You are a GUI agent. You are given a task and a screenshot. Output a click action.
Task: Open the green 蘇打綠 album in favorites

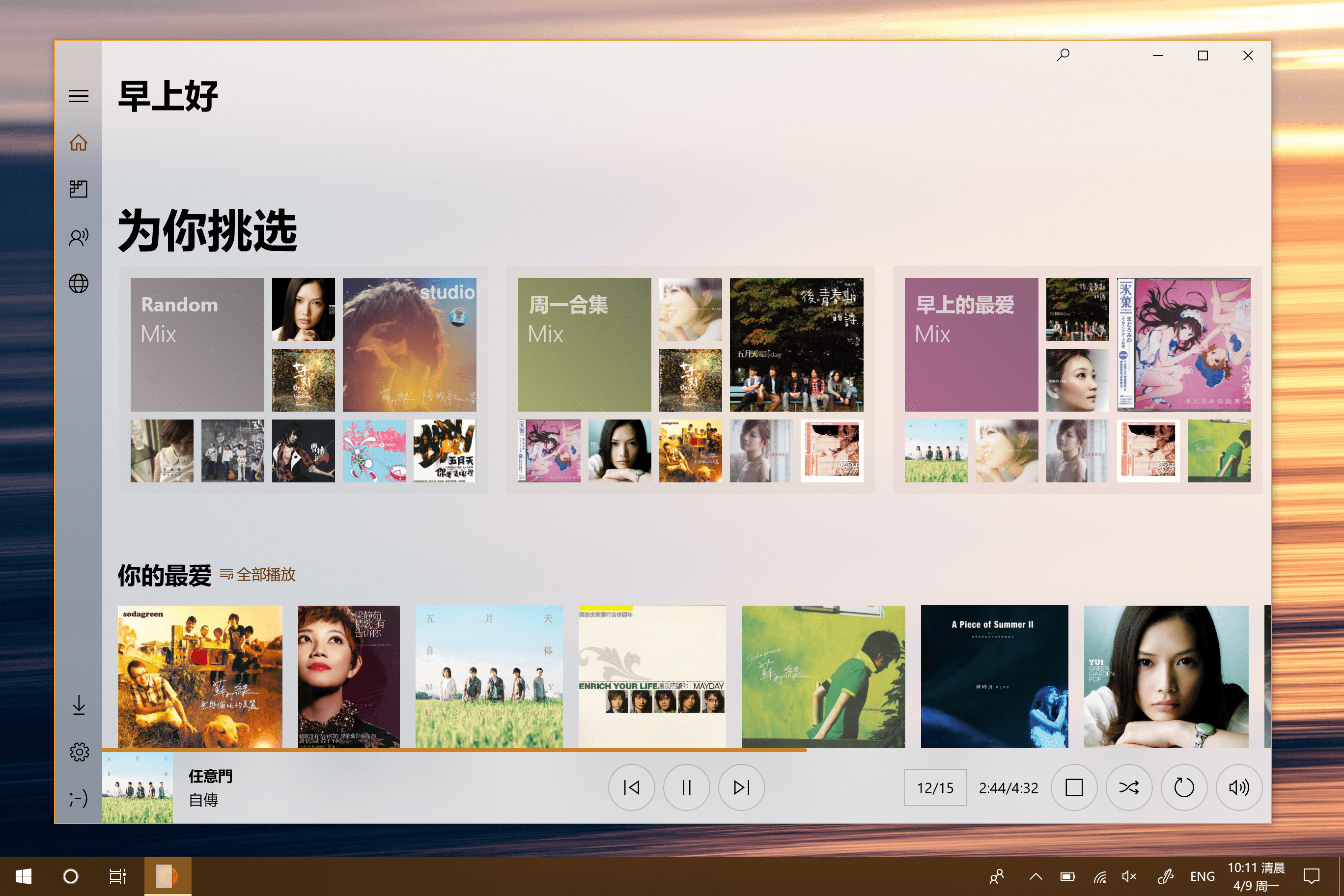[x=823, y=676]
